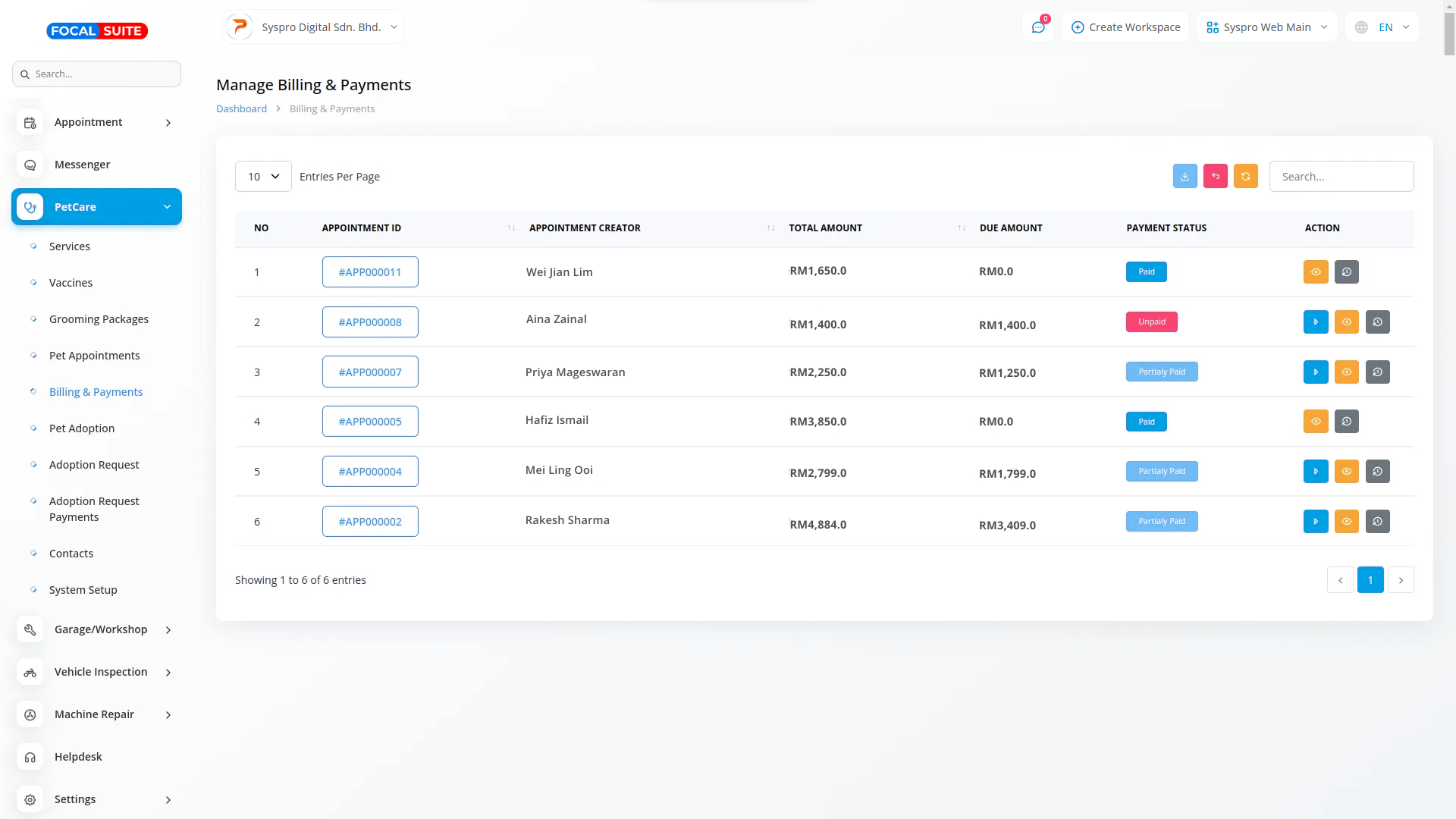Click the orange refresh icon
This screenshot has width=1456, height=819.
tap(1245, 176)
